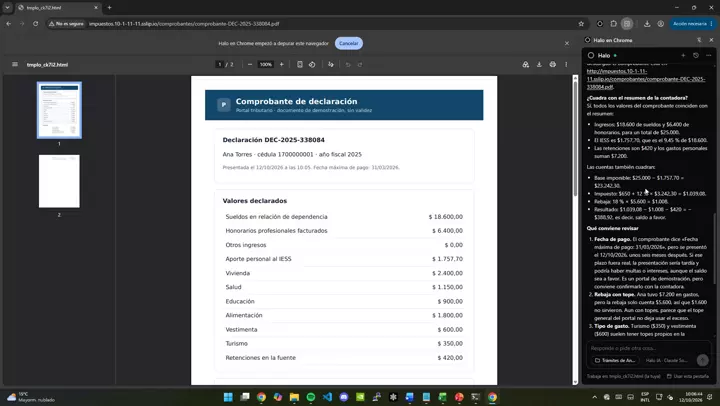Click the send message arrow button
Viewport: 720px width, 406px height.
pos(702,361)
